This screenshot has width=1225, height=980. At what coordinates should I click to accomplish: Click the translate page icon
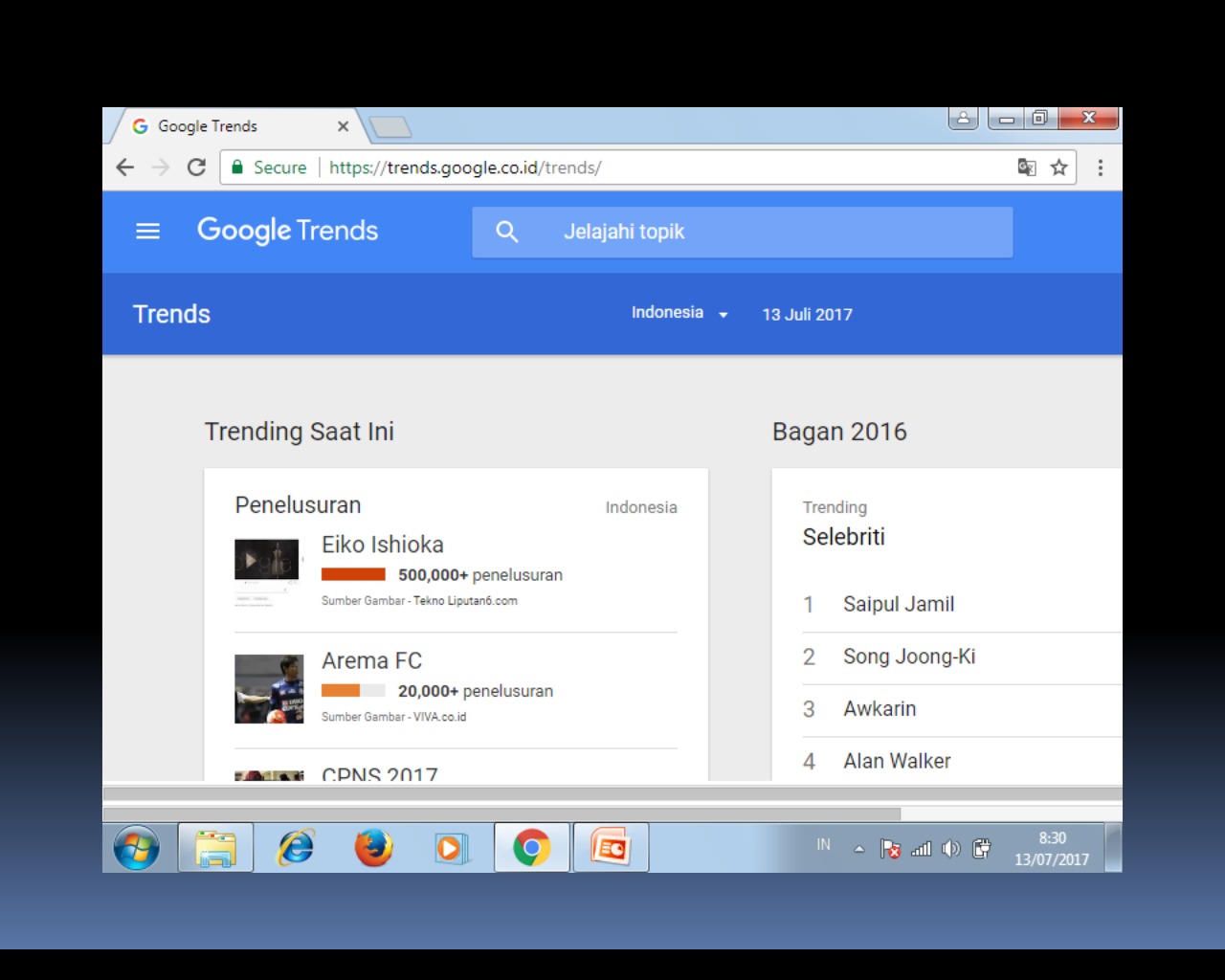coord(1027,167)
